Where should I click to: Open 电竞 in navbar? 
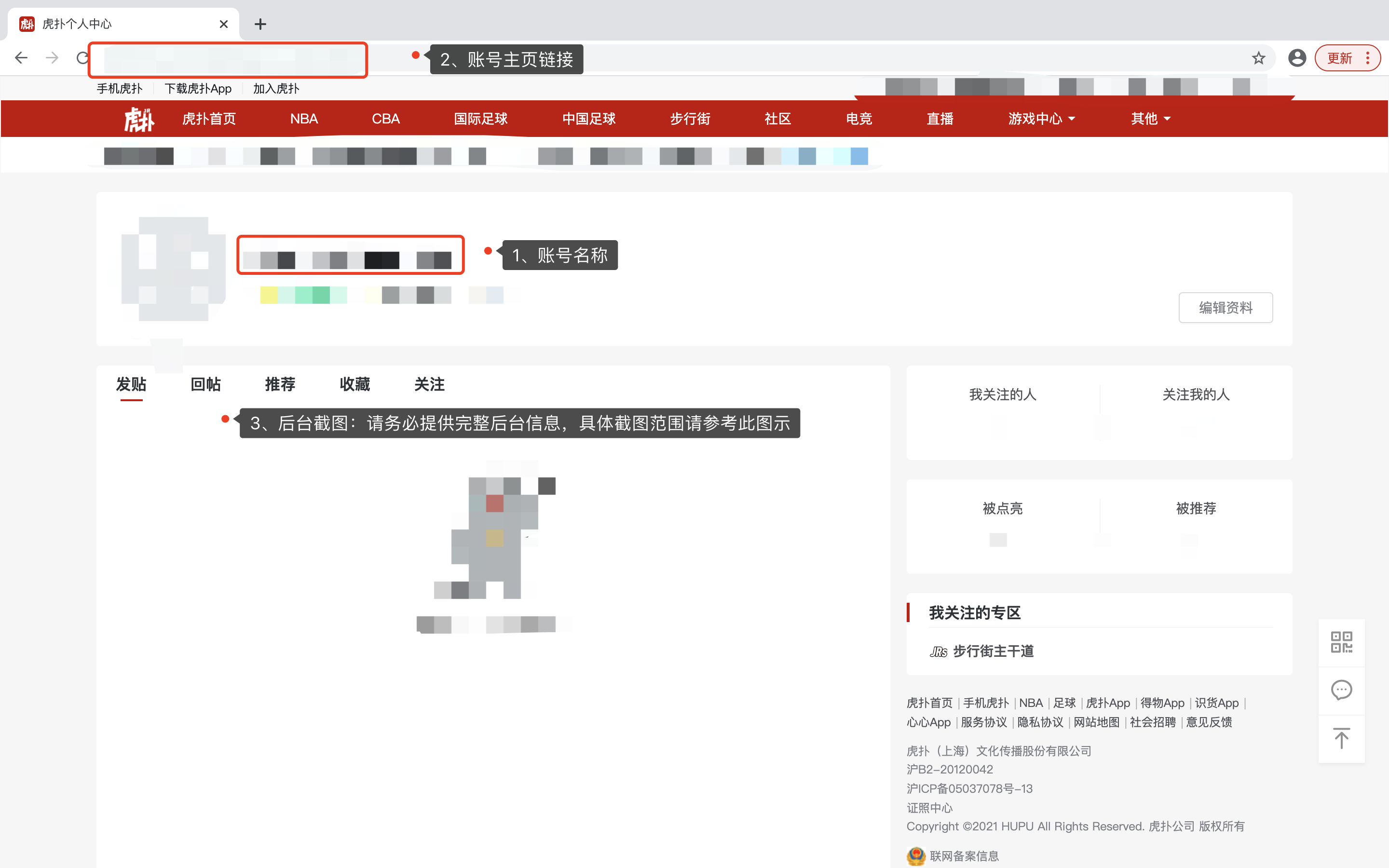click(858, 119)
